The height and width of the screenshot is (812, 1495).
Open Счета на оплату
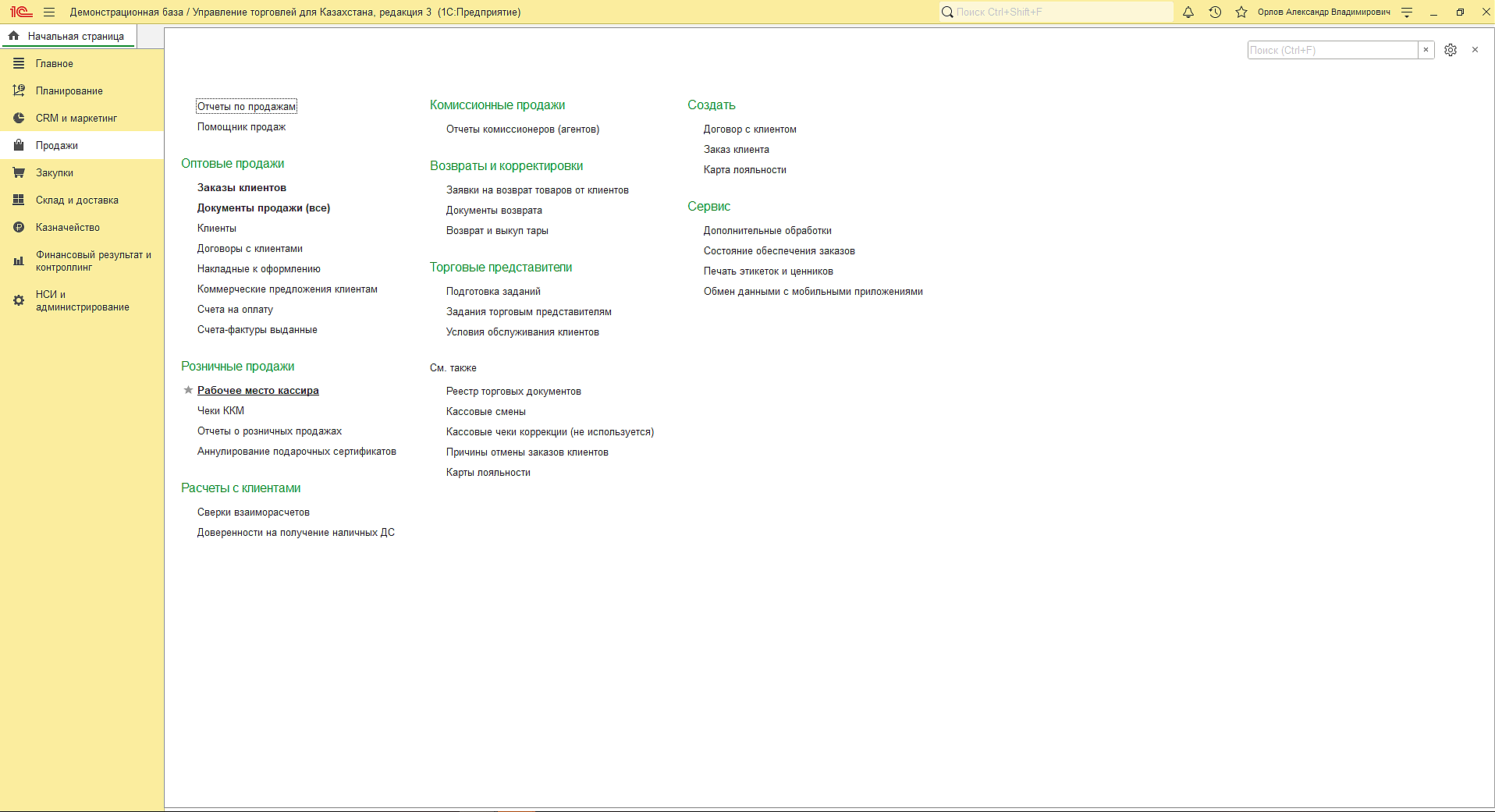coord(235,309)
